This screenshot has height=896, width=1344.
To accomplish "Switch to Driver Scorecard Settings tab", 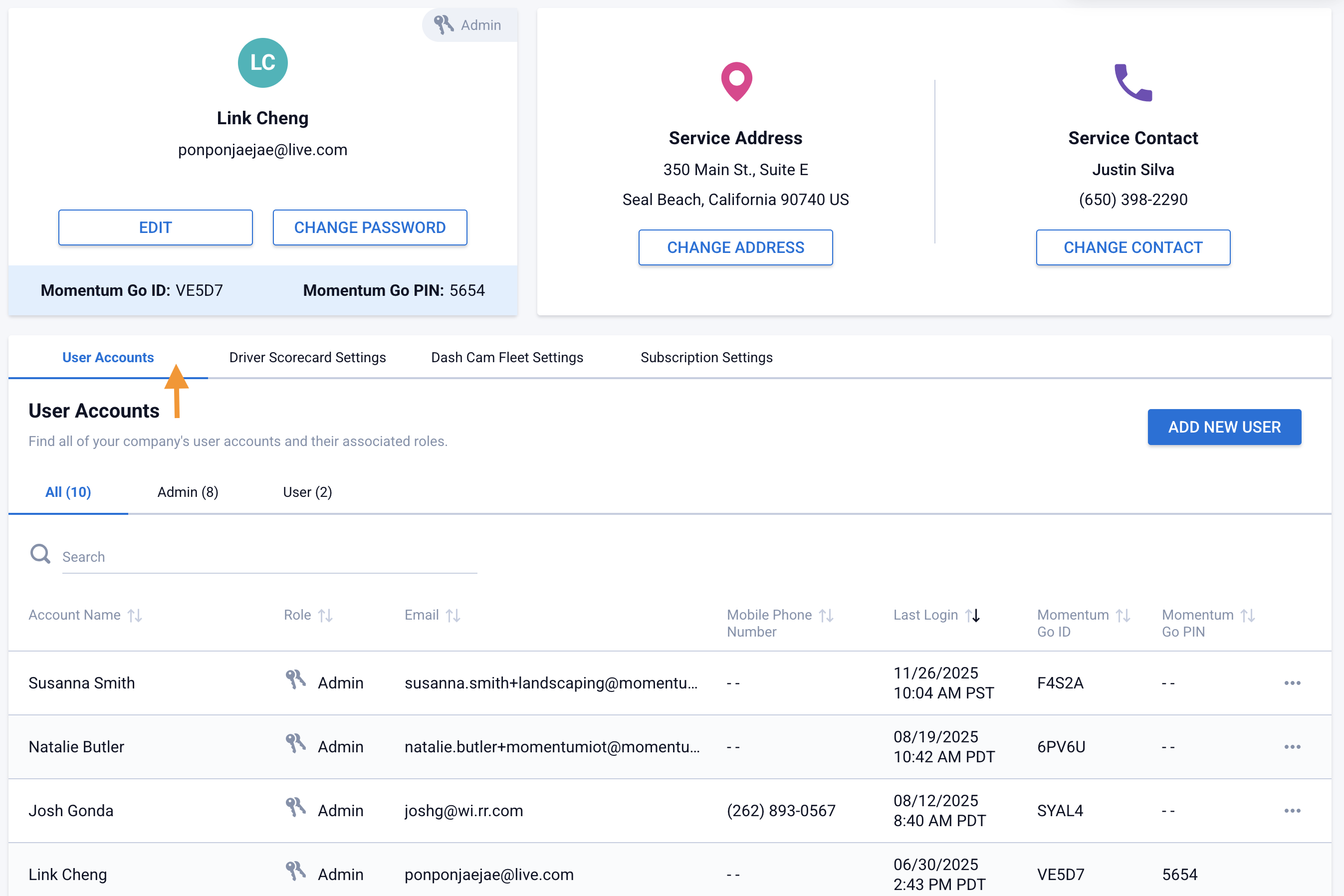I will click(x=307, y=357).
